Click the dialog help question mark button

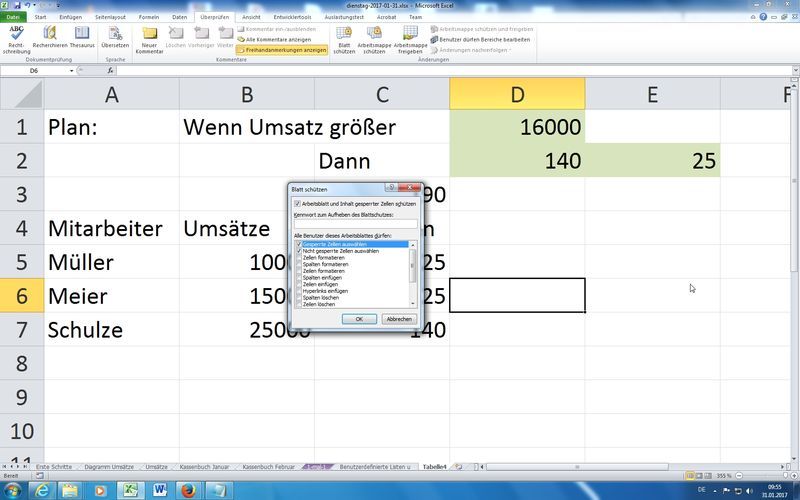click(x=391, y=188)
